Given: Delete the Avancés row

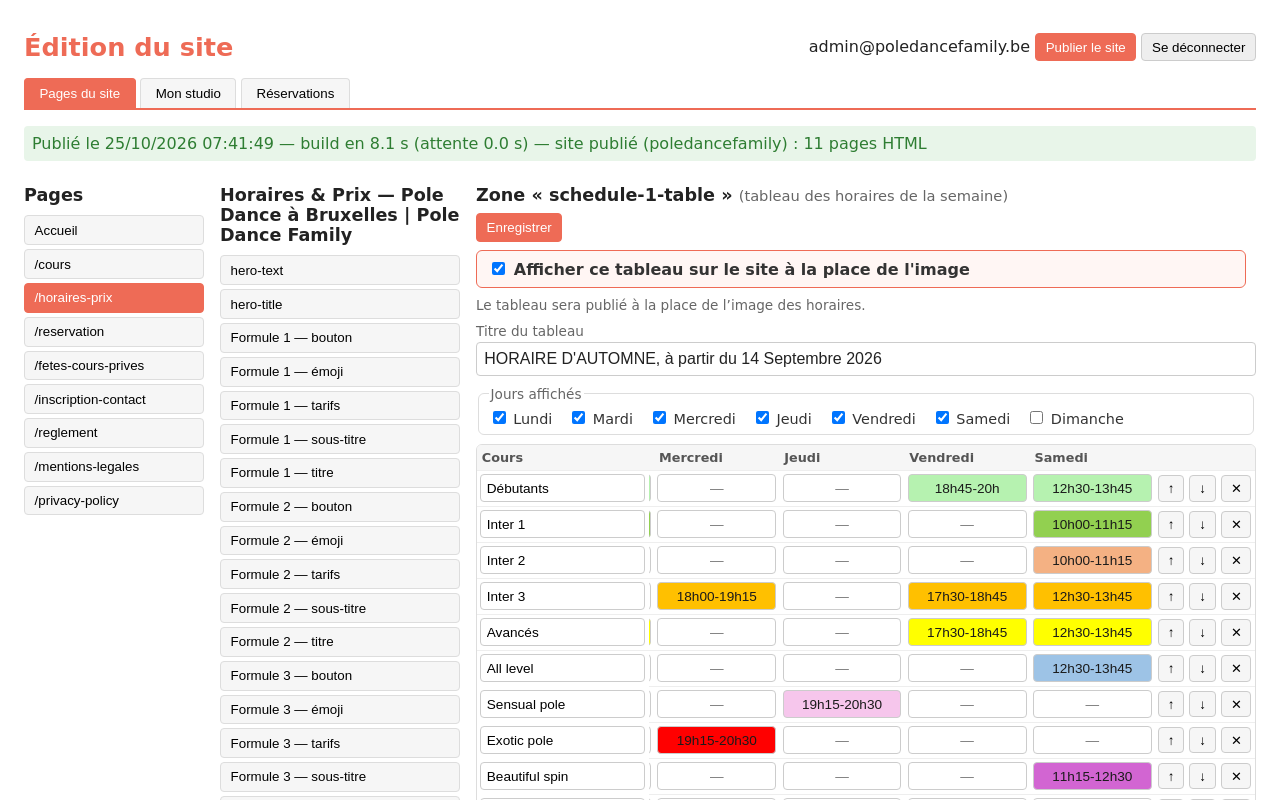Looking at the screenshot, I should [x=1236, y=632].
